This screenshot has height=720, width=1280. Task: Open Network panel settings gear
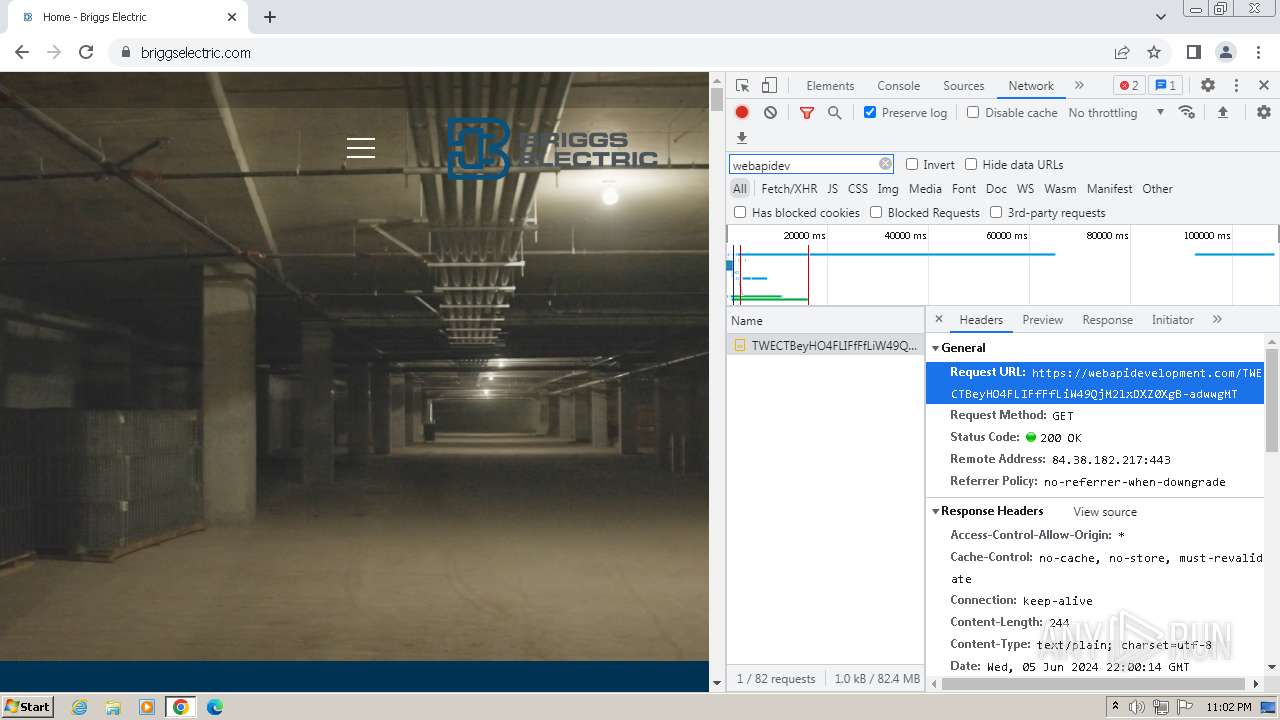(1264, 112)
